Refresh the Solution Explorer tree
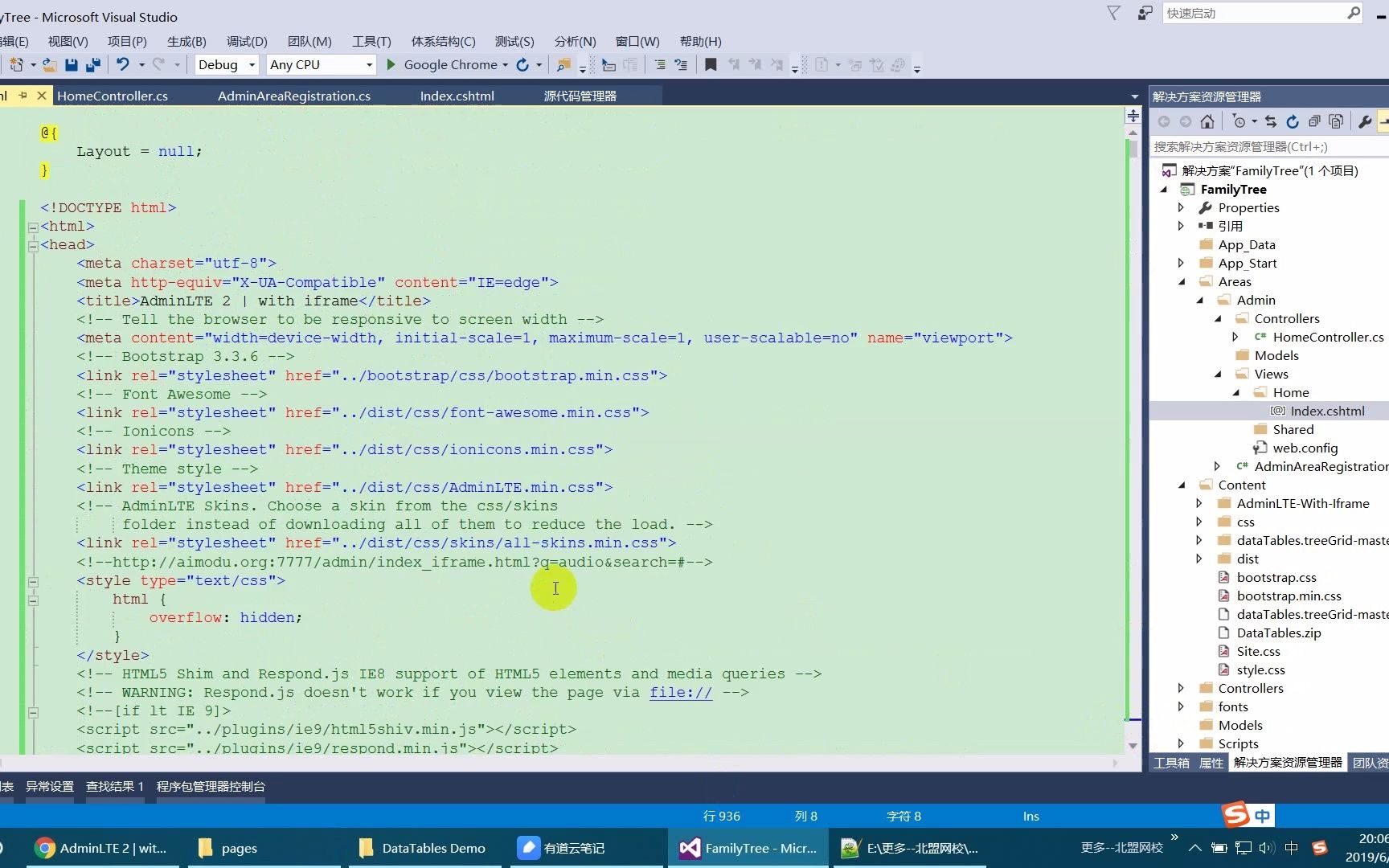 pyautogui.click(x=1293, y=121)
